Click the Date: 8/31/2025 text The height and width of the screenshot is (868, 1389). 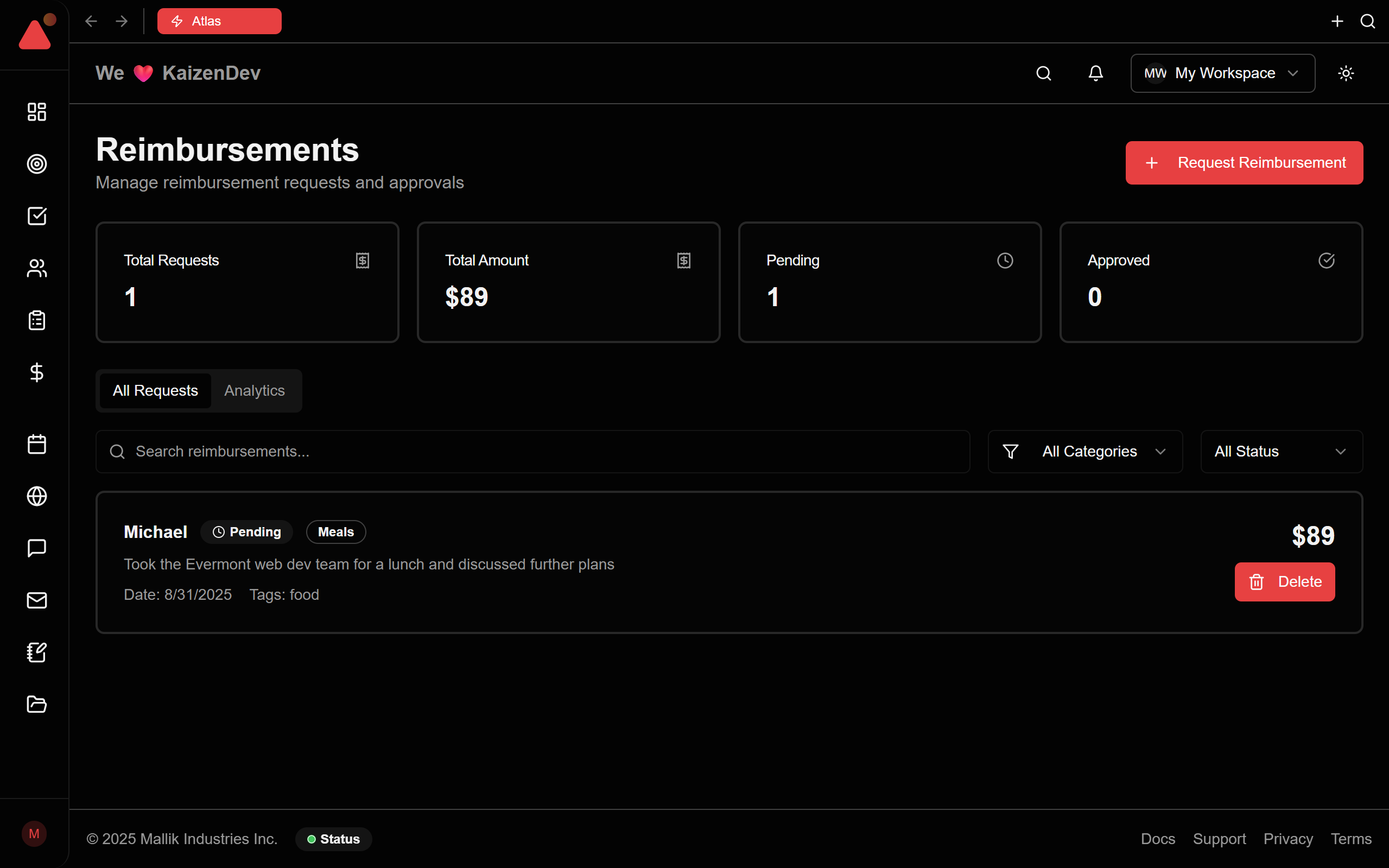pyautogui.click(x=178, y=595)
